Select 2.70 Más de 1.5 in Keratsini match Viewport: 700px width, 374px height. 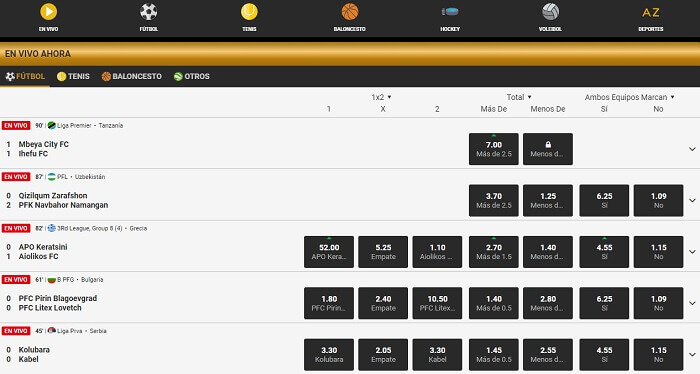[x=494, y=252]
